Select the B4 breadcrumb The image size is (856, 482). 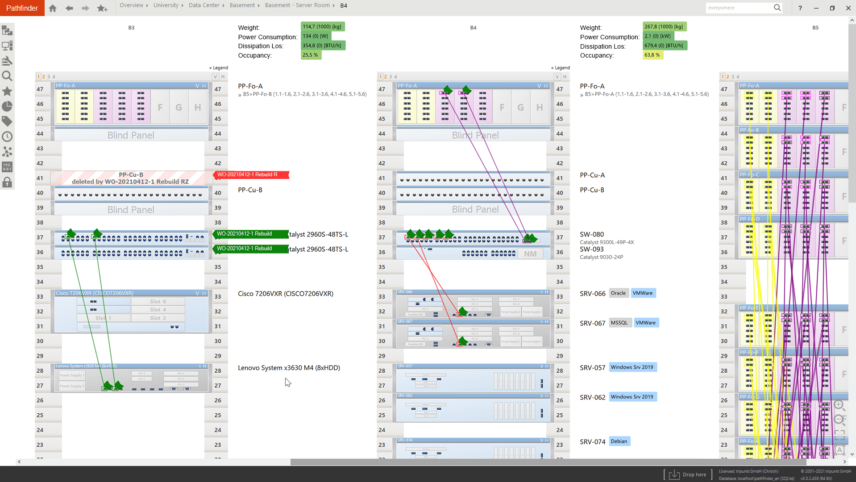click(343, 5)
